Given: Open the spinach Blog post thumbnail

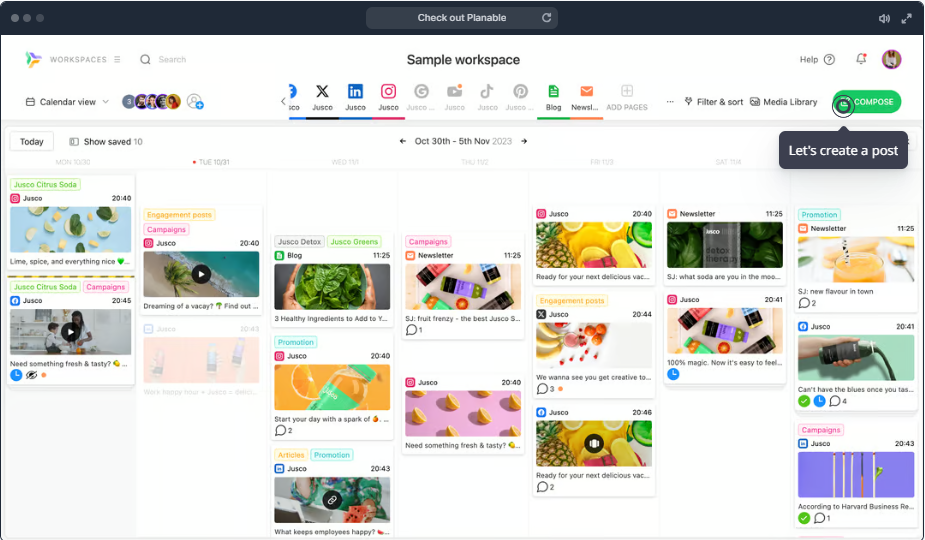Looking at the screenshot, I should click(x=332, y=286).
